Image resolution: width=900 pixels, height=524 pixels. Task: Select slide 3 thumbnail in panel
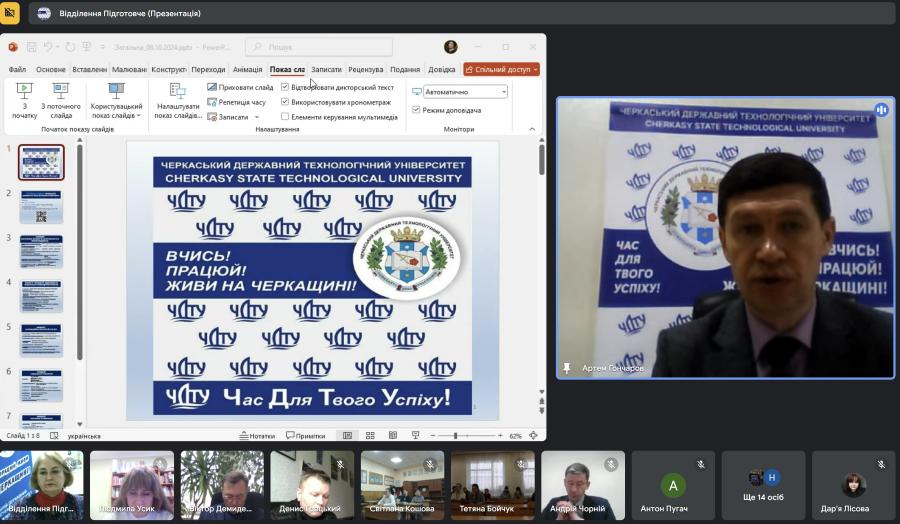(x=41, y=252)
